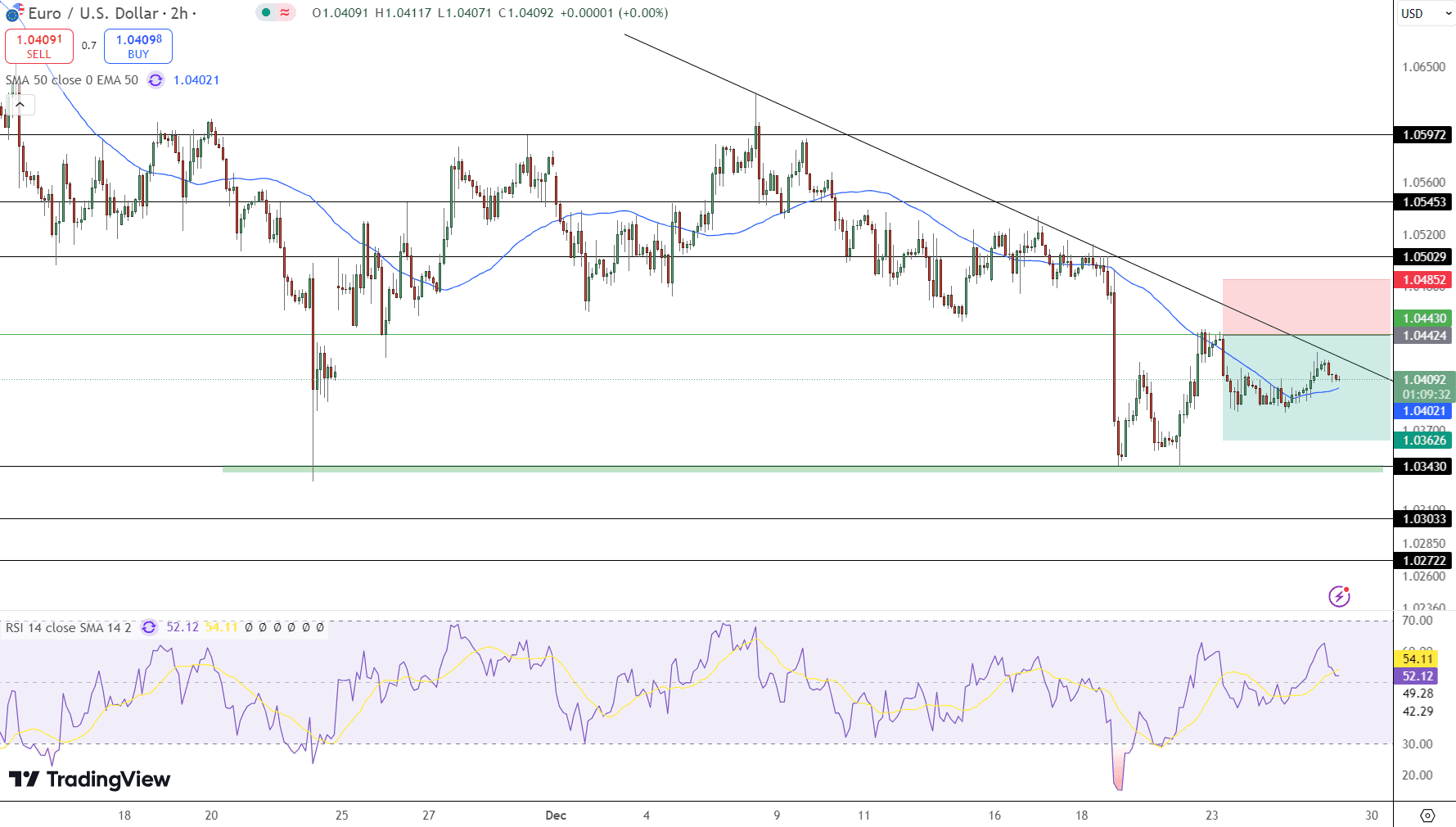The width and height of the screenshot is (1456, 827).
Task: Select the yellow 54.11 RSI axis label
Action: coord(1418,659)
